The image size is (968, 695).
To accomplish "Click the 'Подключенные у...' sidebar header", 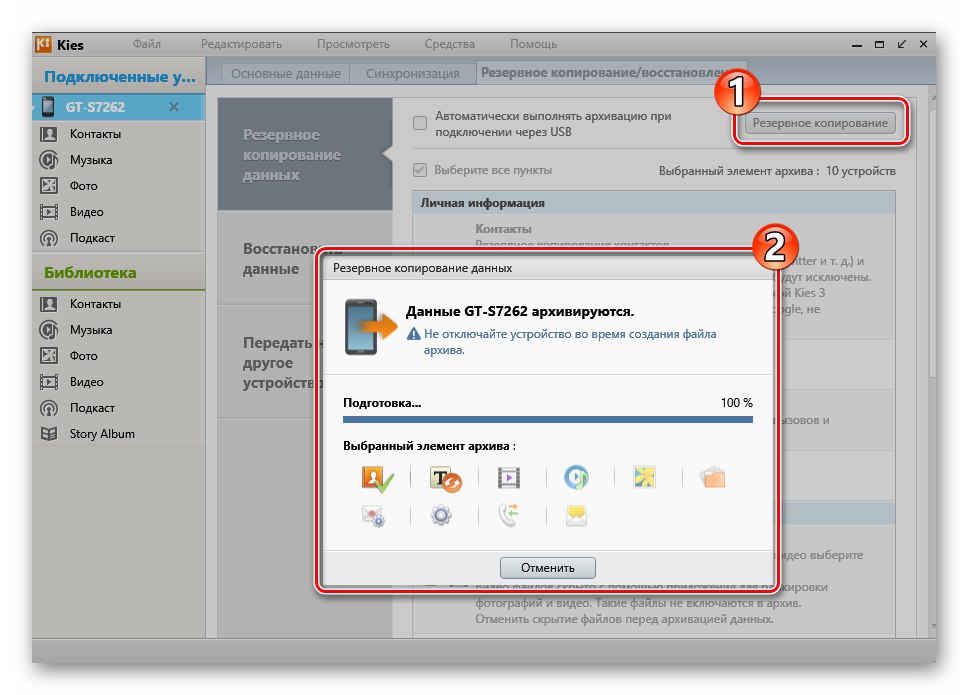I will pyautogui.click(x=120, y=77).
